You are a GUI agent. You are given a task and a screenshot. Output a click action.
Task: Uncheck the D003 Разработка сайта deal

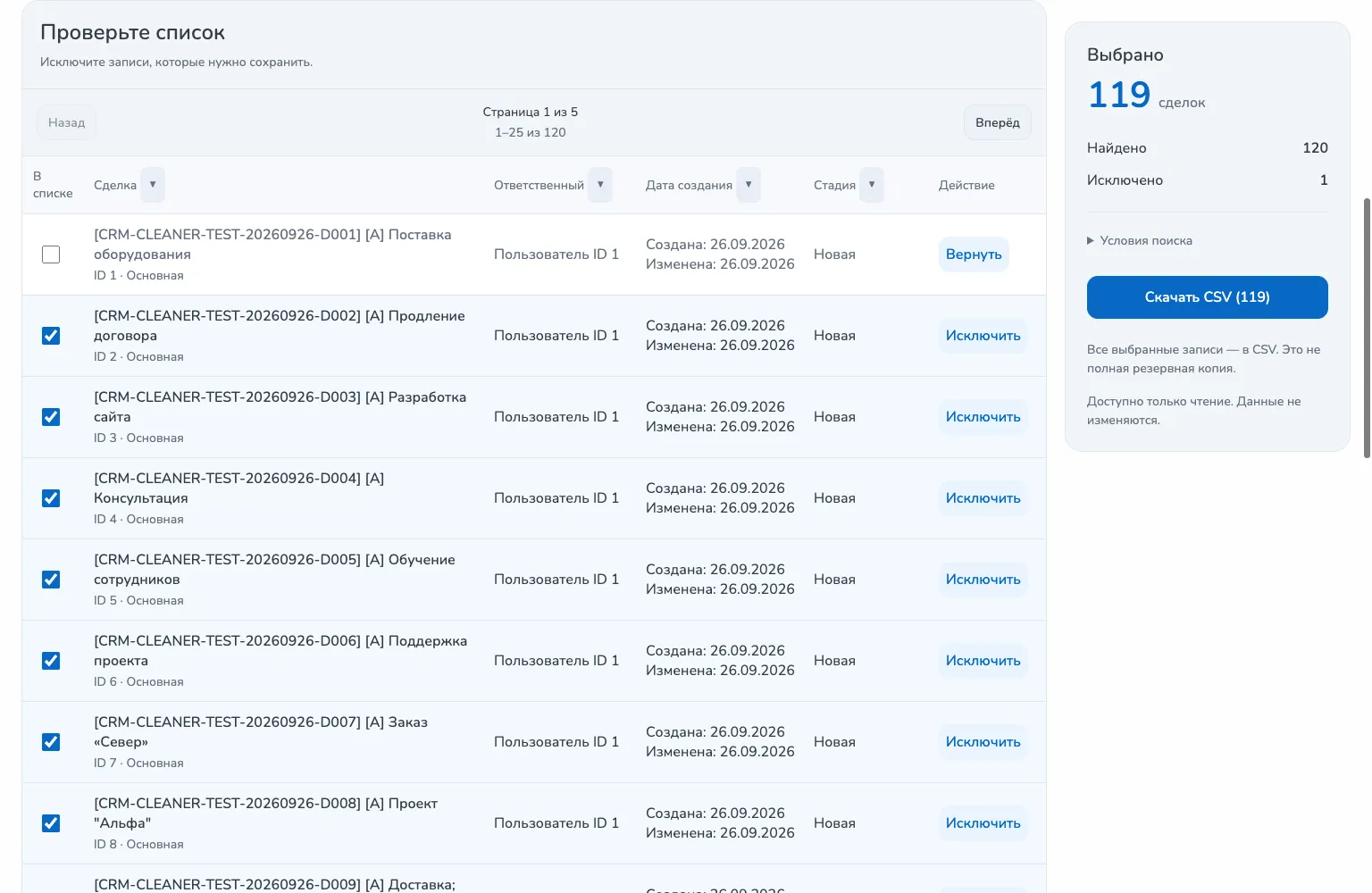pyautogui.click(x=51, y=417)
